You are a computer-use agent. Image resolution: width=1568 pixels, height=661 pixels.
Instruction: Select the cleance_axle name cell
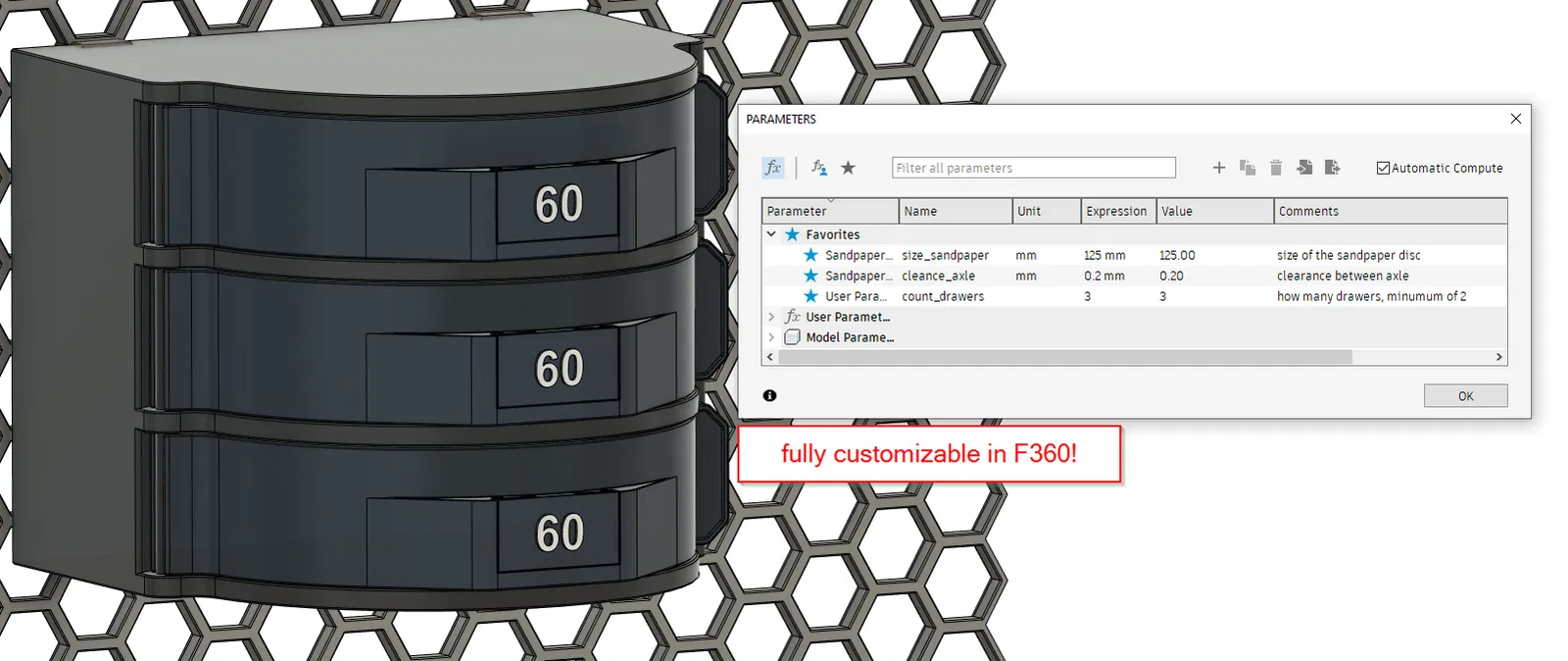(938, 276)
